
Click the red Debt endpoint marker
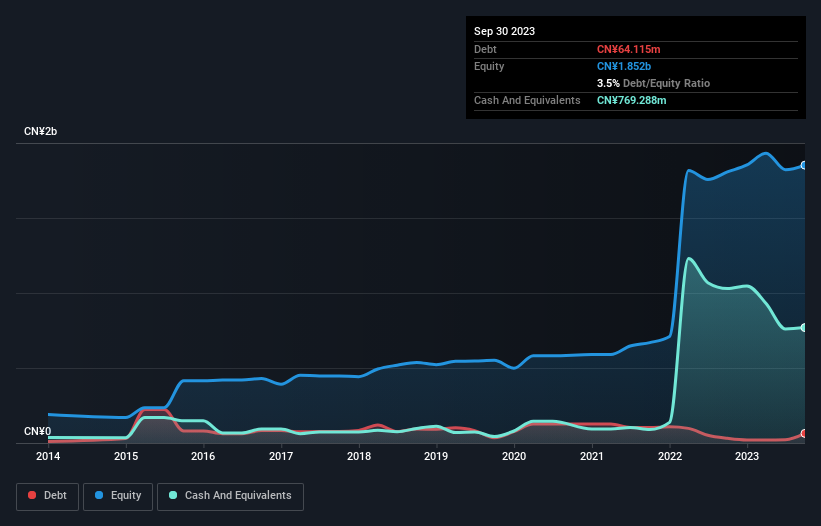[804, 433]
